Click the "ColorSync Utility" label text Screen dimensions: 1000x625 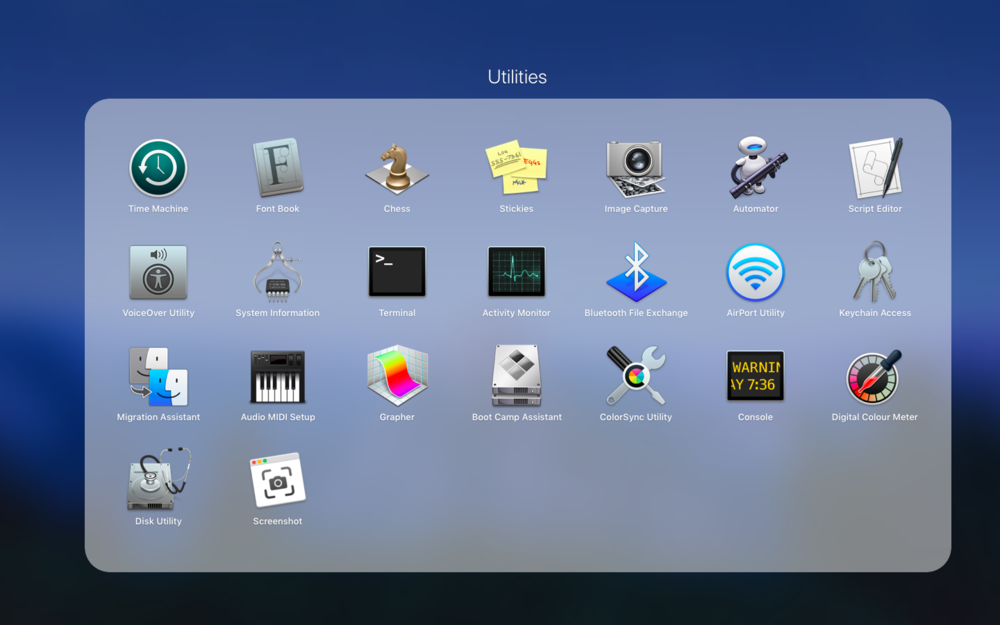coord(636,417)
